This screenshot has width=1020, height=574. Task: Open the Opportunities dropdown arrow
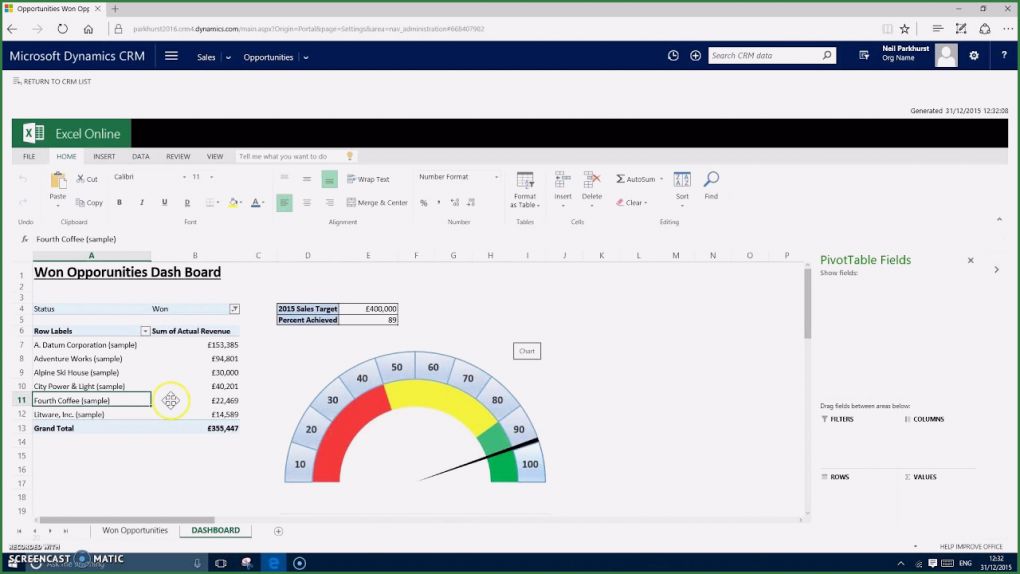tap(306, 58)
